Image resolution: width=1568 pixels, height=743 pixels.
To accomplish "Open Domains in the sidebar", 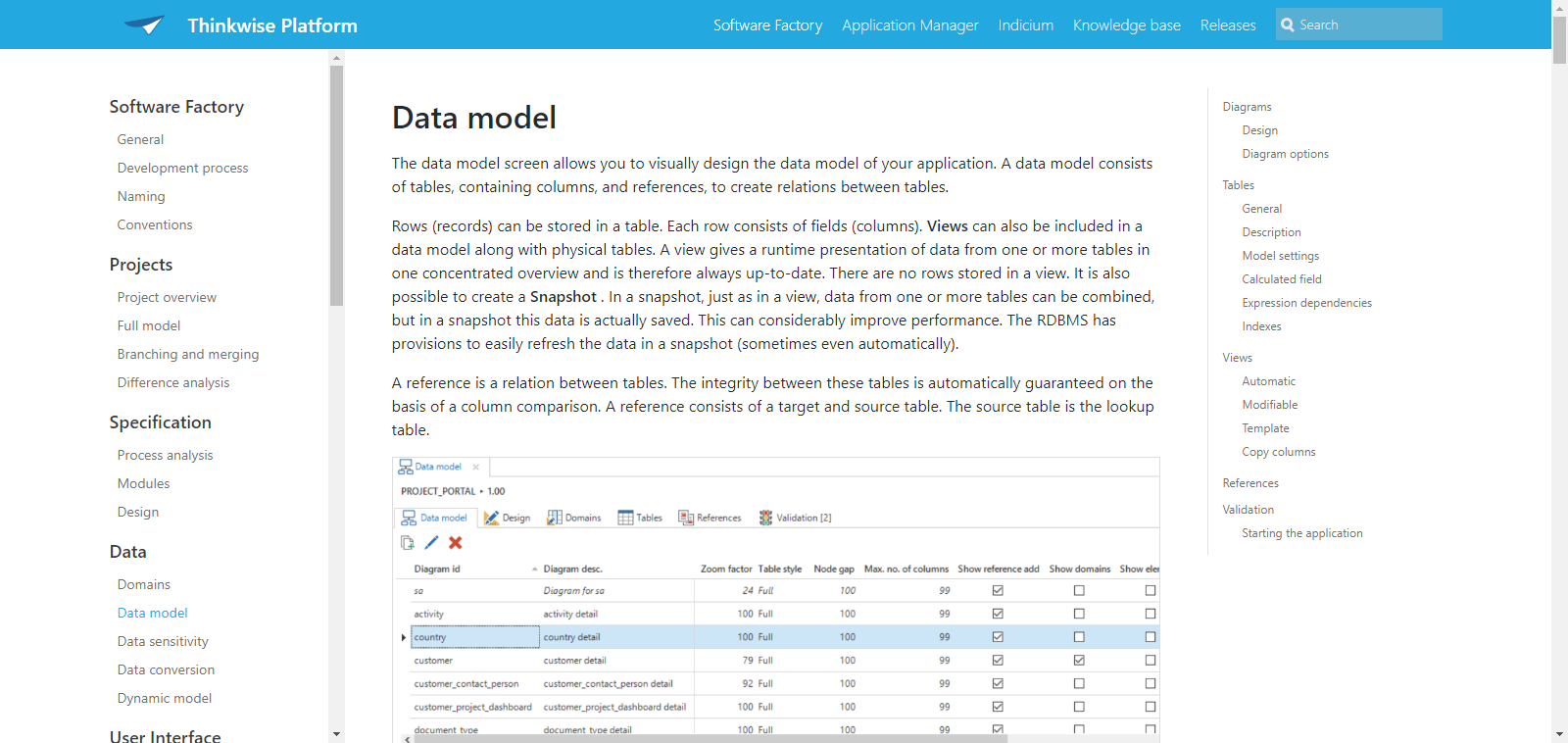I will pyautogui.click(x=144, y=584).
